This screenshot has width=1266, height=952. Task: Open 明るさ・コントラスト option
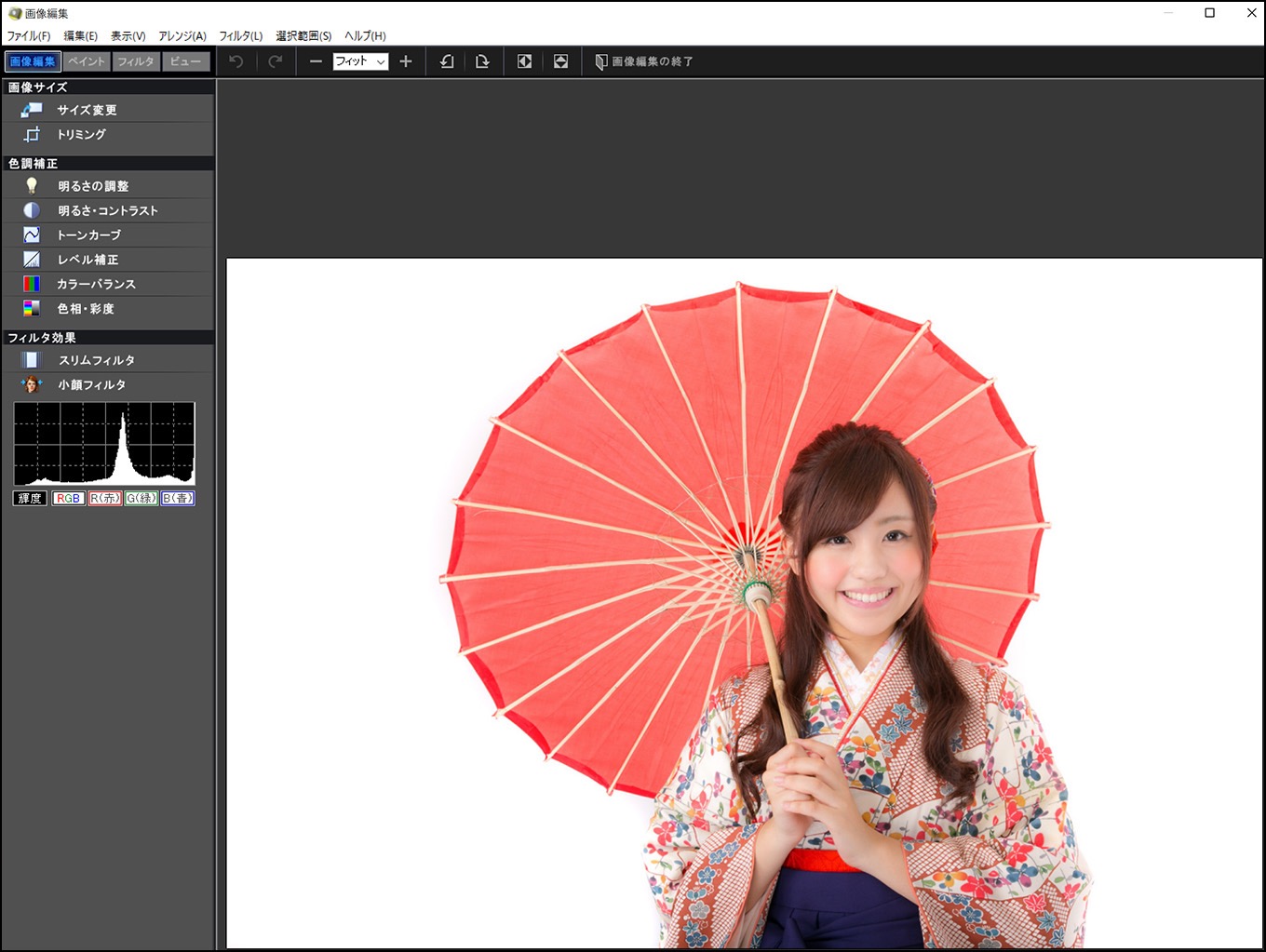click(x=108, y=210)
